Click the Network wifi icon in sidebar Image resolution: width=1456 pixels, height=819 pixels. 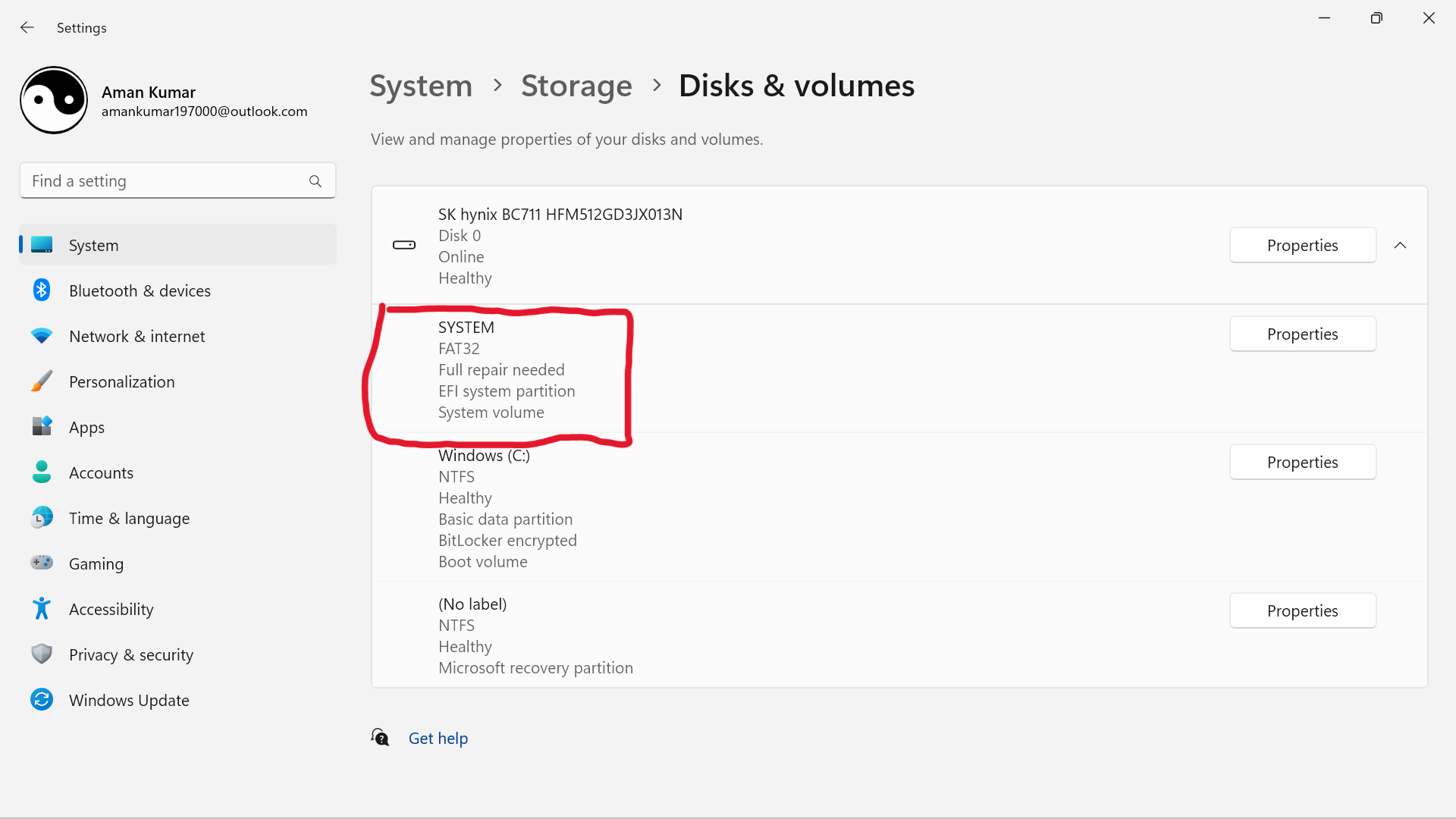tap(42, 336)
